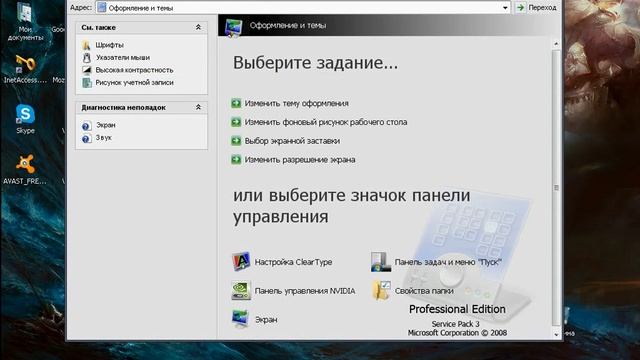Open the Шрифты link
Screen dimensions: 640x360
(x=109, y=45)
